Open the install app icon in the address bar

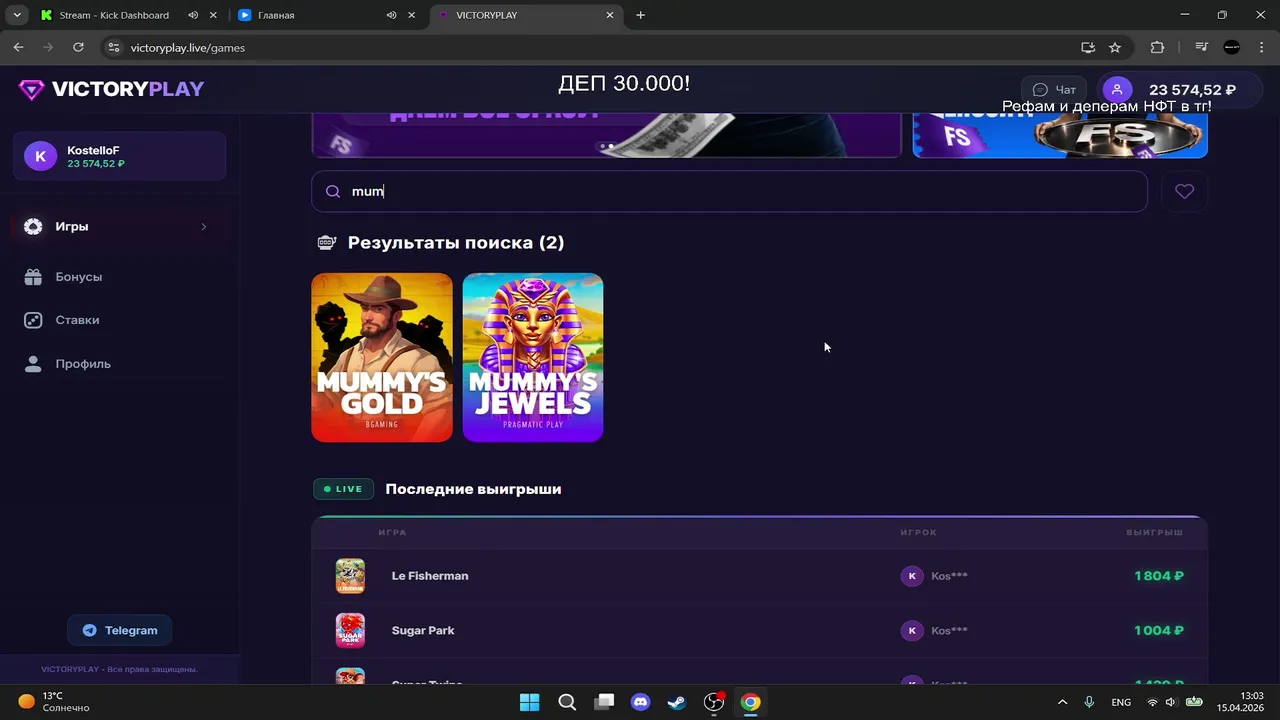pos(1088,47)
